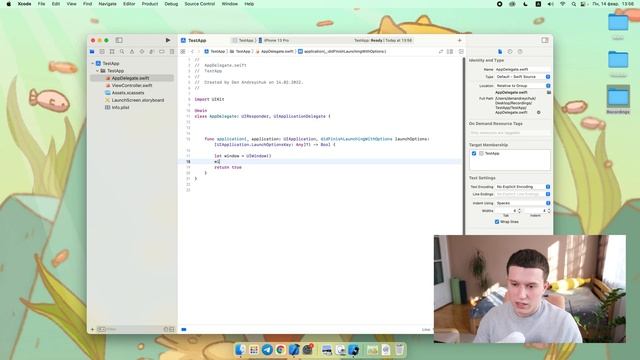Open the Debug menu
This screenshot has width=640, height=360.
(x=171, y=4)
